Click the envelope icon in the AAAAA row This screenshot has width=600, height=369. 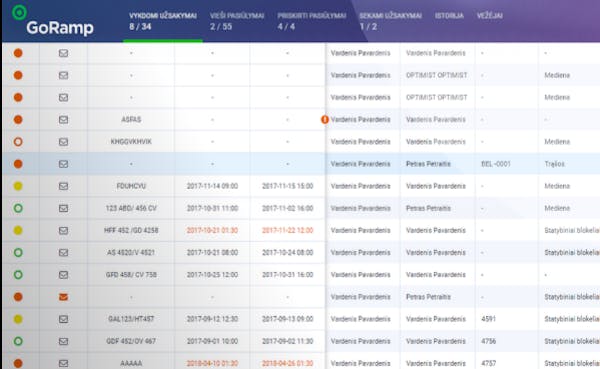point(64,363)
